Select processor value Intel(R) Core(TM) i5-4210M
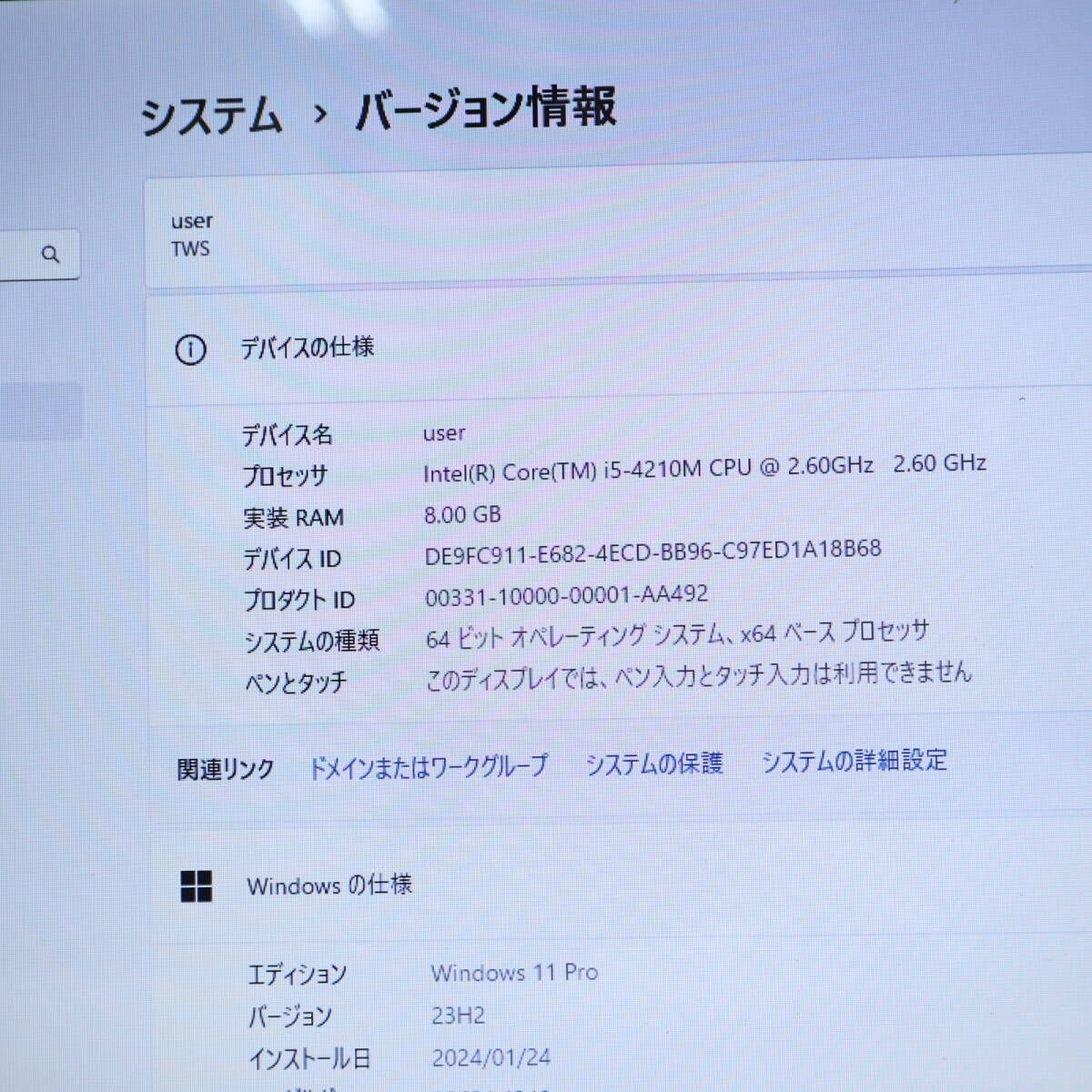The width and height of the screenshot is (1092, 1092). [x=704, y=468]
